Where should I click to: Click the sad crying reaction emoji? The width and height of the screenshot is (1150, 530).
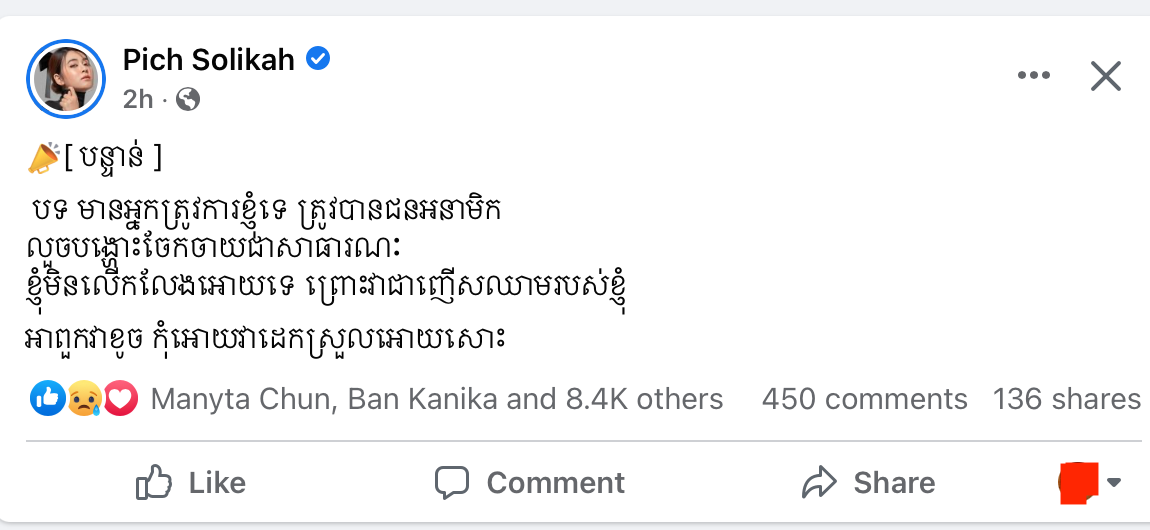click(x=83, y=400)
